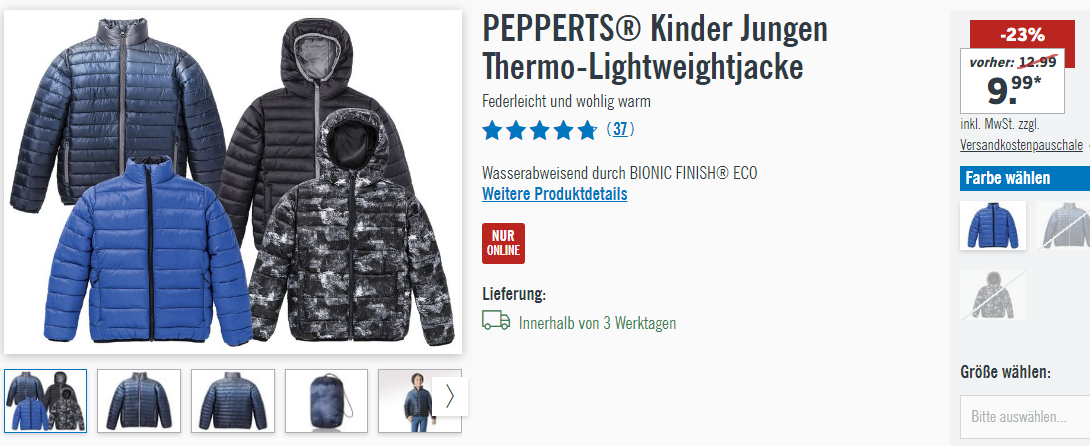1090x446 pixels.
Task: Click the five-star rating icons
Action: pyautogui.click(x=539, y=130)
